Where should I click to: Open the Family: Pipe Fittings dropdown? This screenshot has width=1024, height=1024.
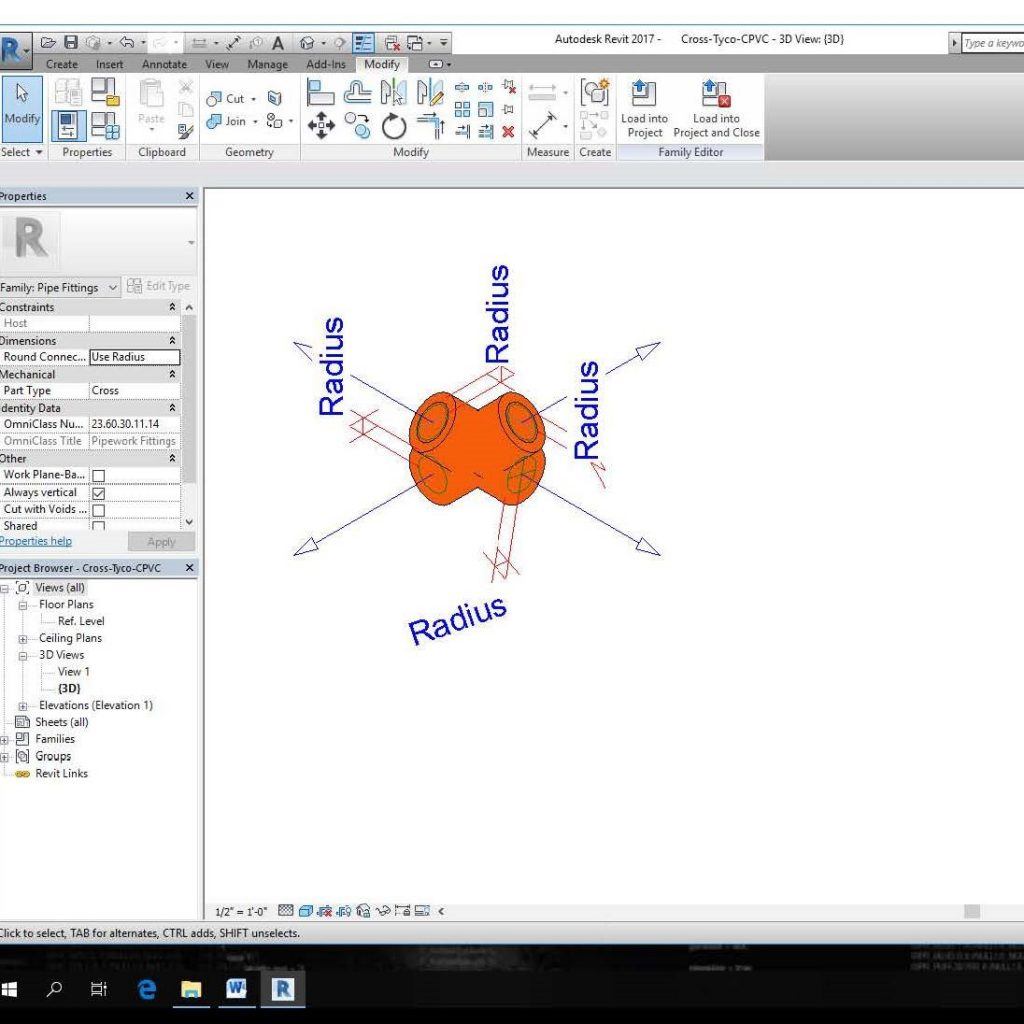113,288
